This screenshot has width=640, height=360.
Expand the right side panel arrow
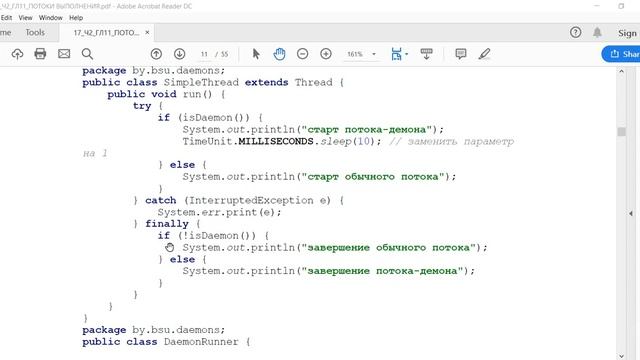click(631, 213)
